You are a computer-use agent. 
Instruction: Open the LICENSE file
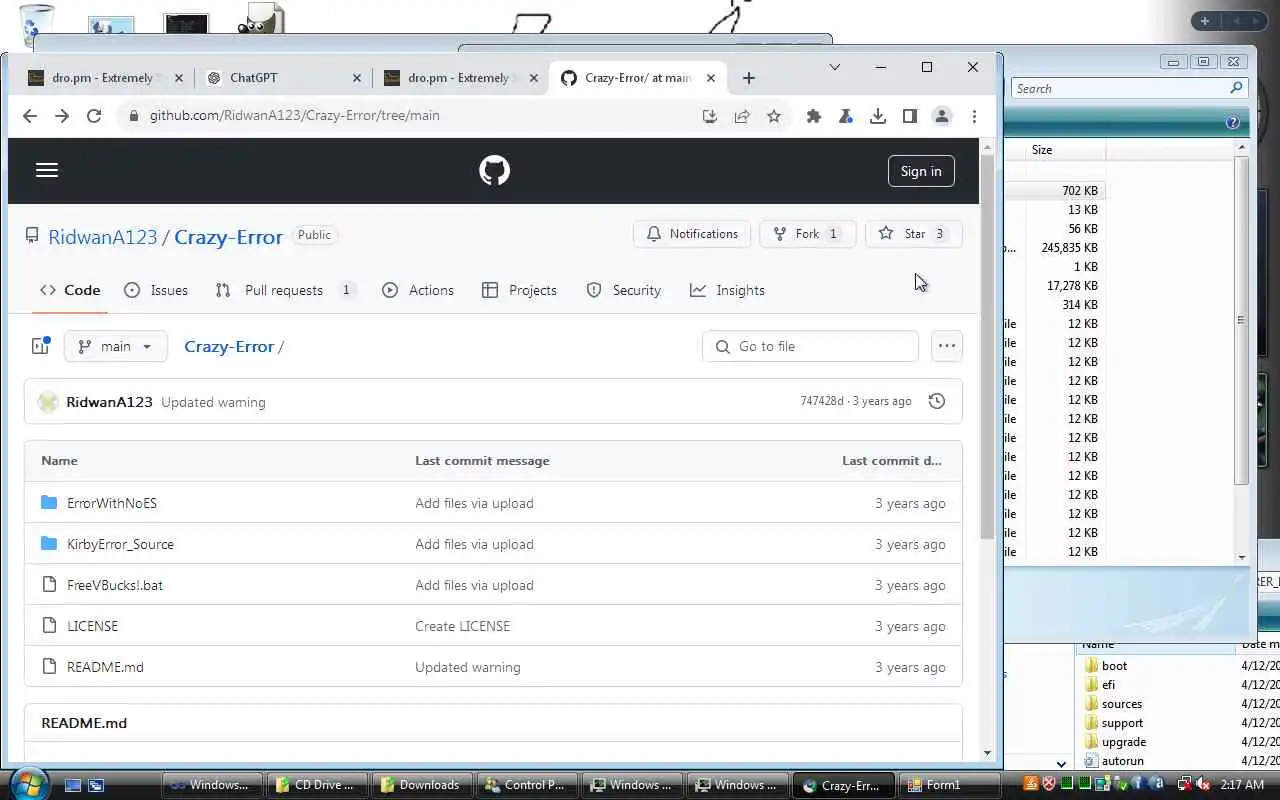pos(92,626)
